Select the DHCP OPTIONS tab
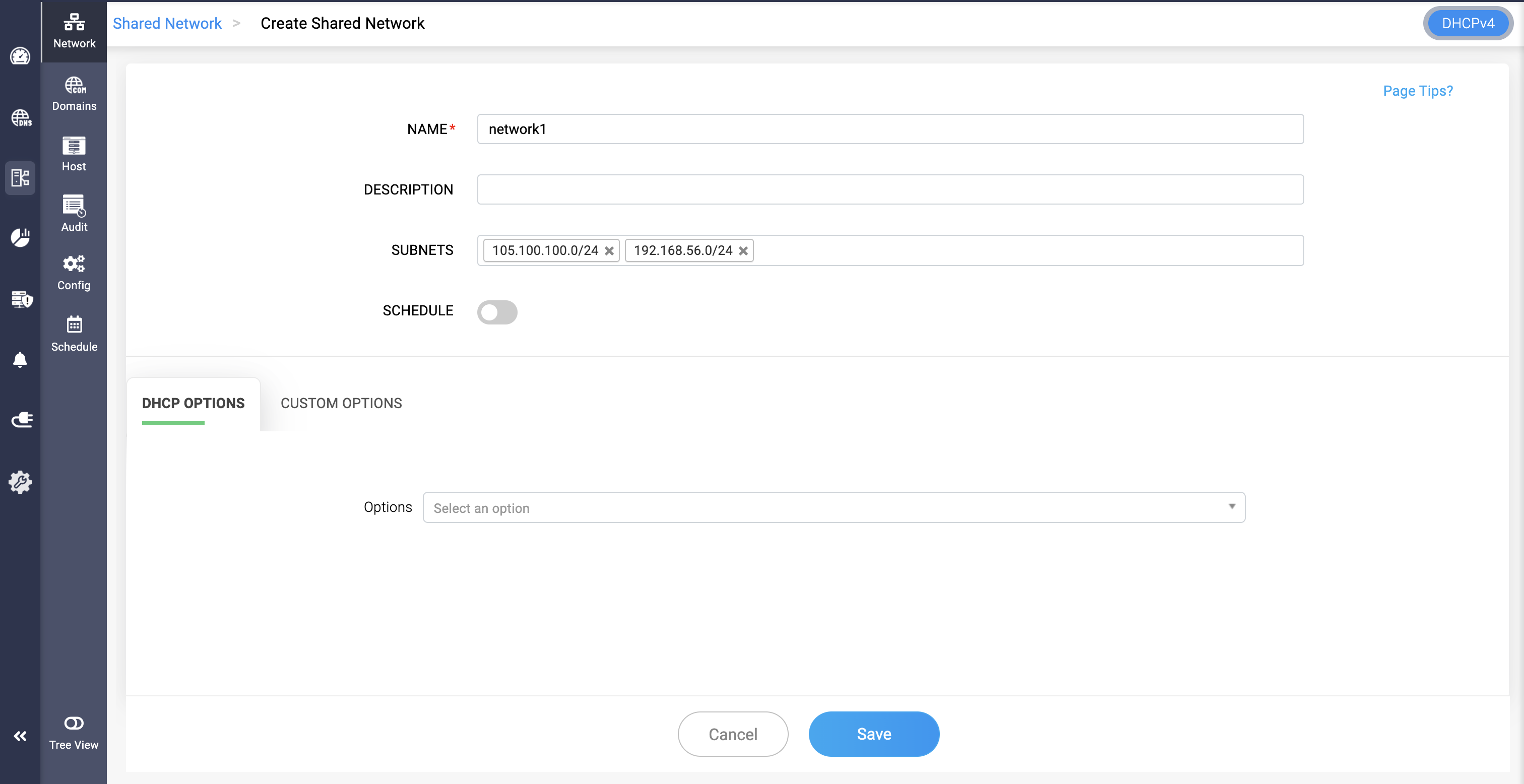The image size is (1524, 784). pyautogui.click(x=193, y=403)
